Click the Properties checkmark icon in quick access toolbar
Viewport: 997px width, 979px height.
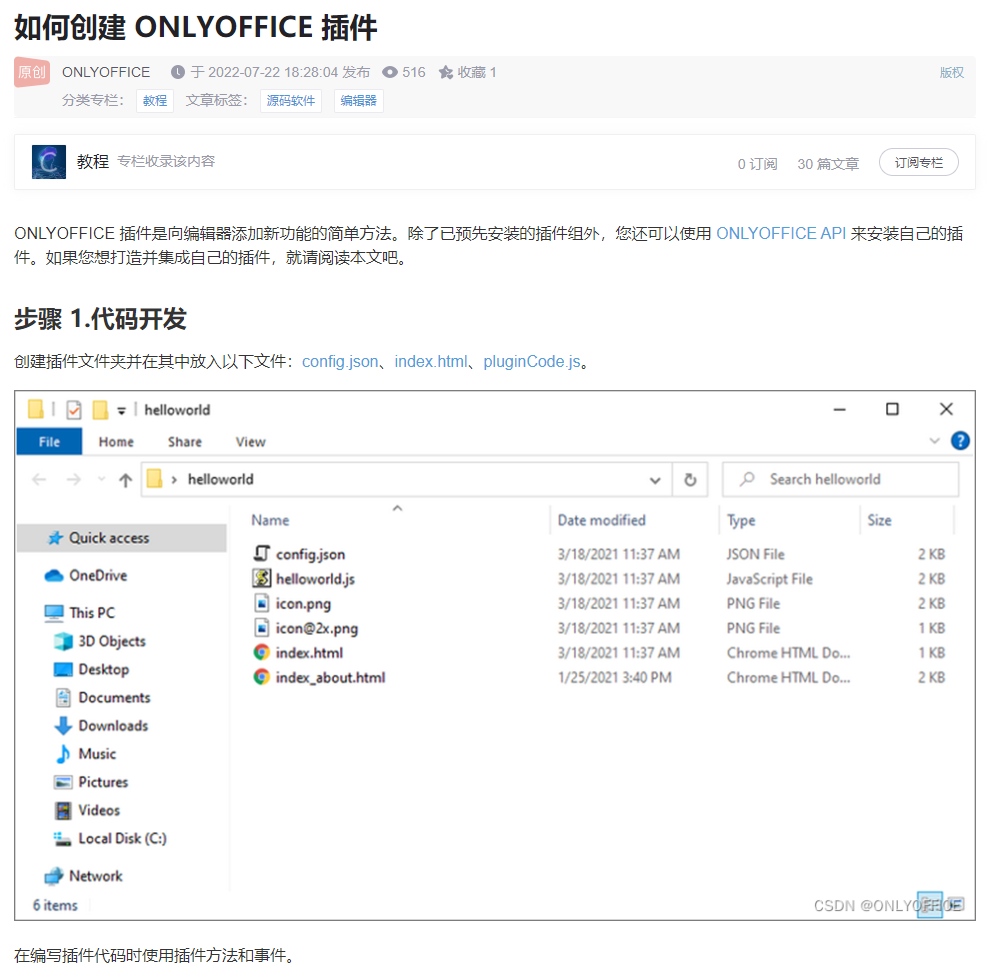(x=74, y=410)
